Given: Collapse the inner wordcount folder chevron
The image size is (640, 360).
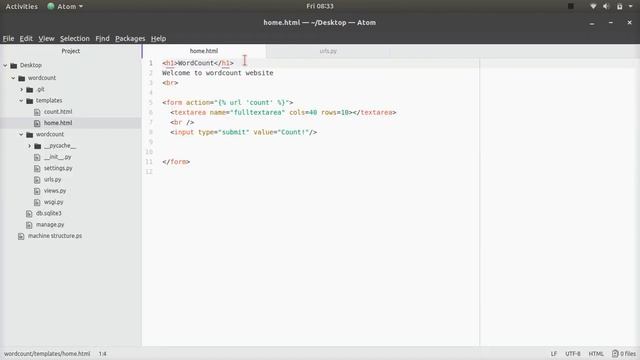Looking at the screenshot, I should click(21, 134).
